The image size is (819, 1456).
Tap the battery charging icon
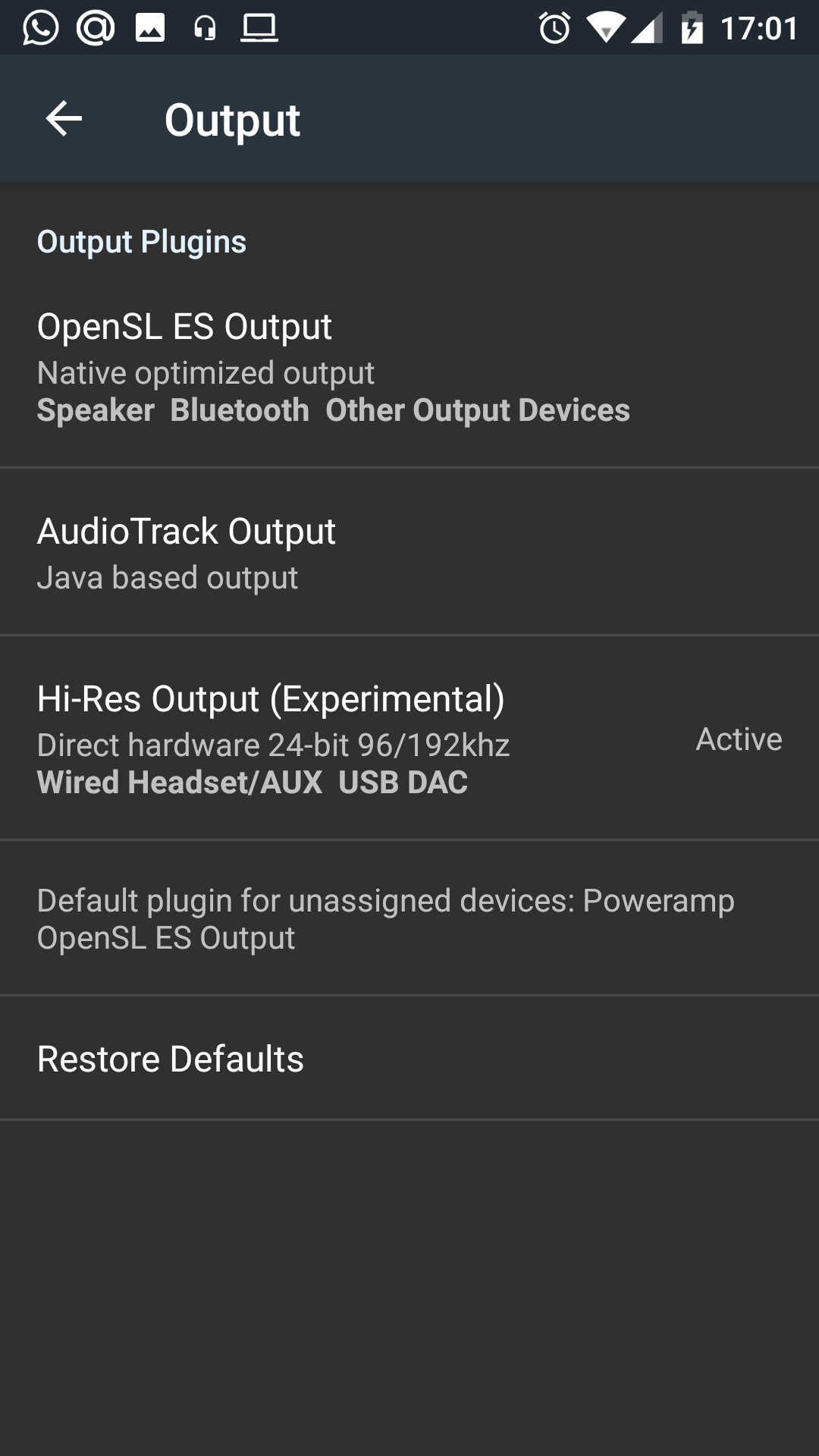[x=692, y=29]
